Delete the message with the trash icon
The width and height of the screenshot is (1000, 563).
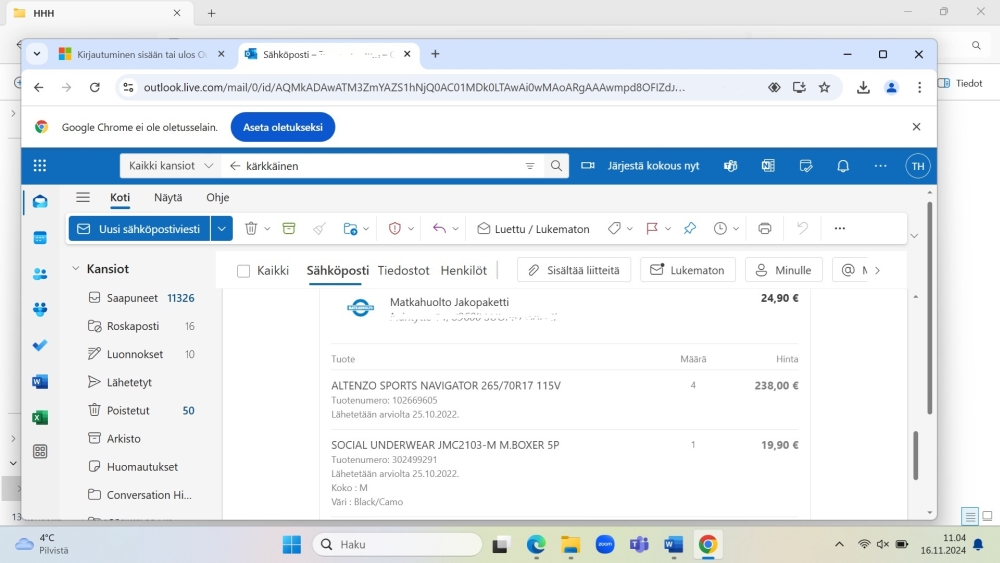pos(251,228)
